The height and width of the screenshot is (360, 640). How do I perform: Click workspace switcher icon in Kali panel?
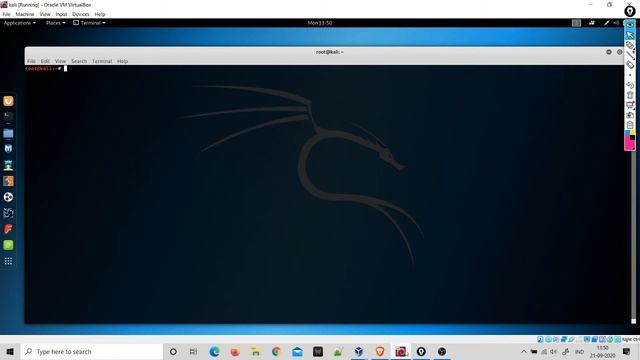coord(576,23)
